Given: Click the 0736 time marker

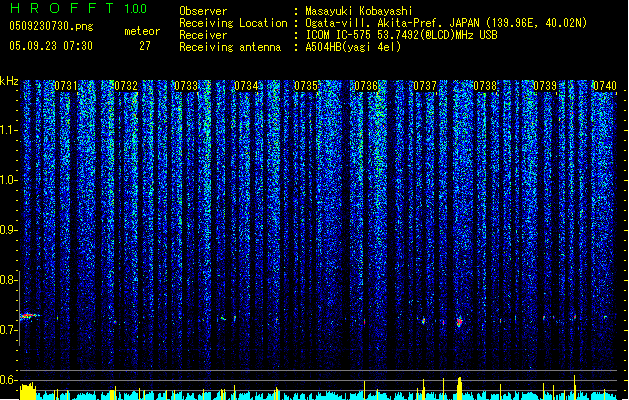Looking at the screenshot, I should coord(366,86).
